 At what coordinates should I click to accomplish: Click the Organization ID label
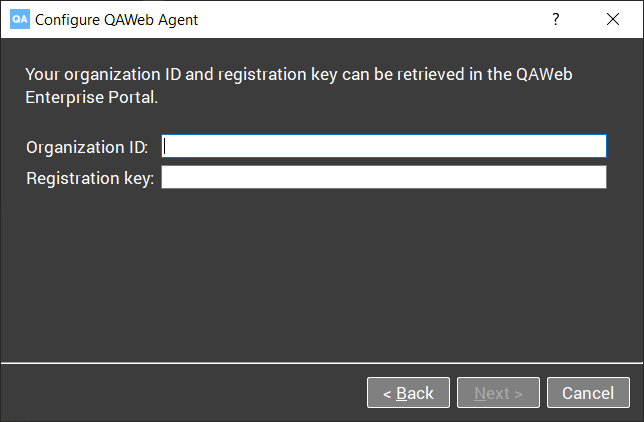coord(87,147)
